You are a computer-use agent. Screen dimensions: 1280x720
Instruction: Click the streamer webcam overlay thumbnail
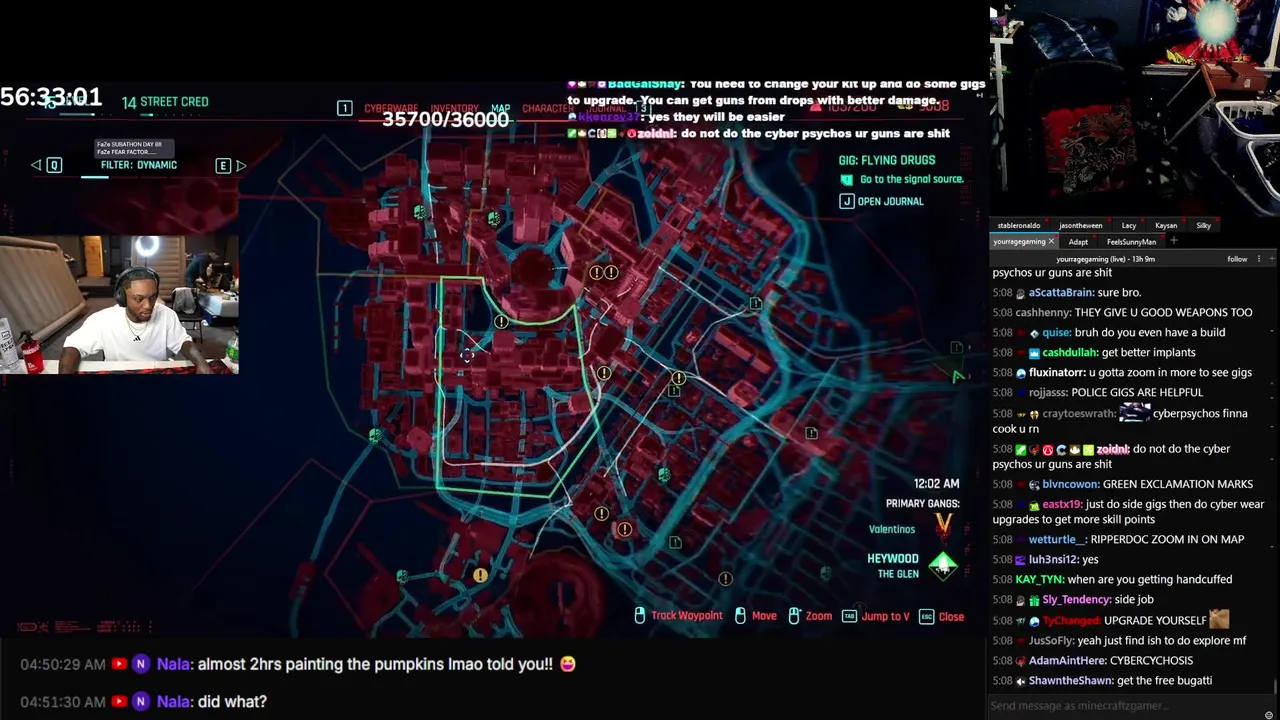pos(119,305)
